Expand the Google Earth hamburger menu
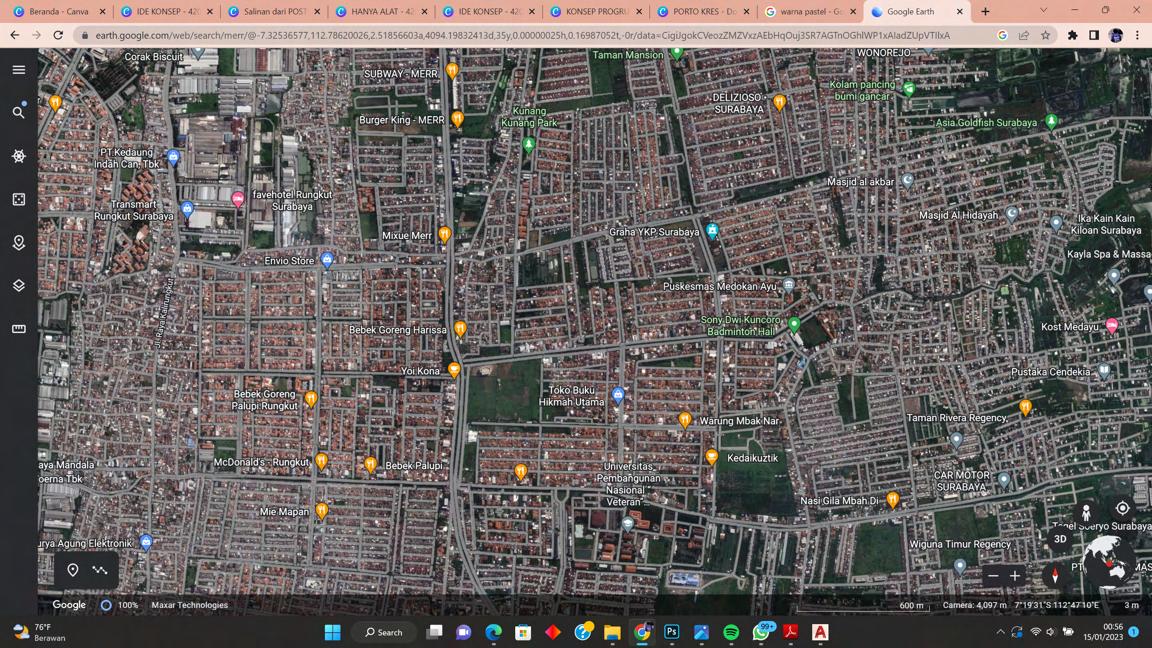 click(x=18, y=70)
